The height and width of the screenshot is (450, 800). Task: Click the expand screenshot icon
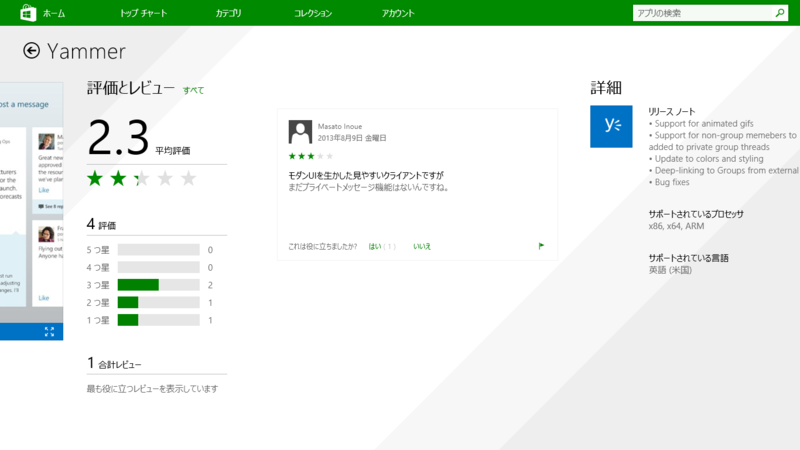coord(49,332)
